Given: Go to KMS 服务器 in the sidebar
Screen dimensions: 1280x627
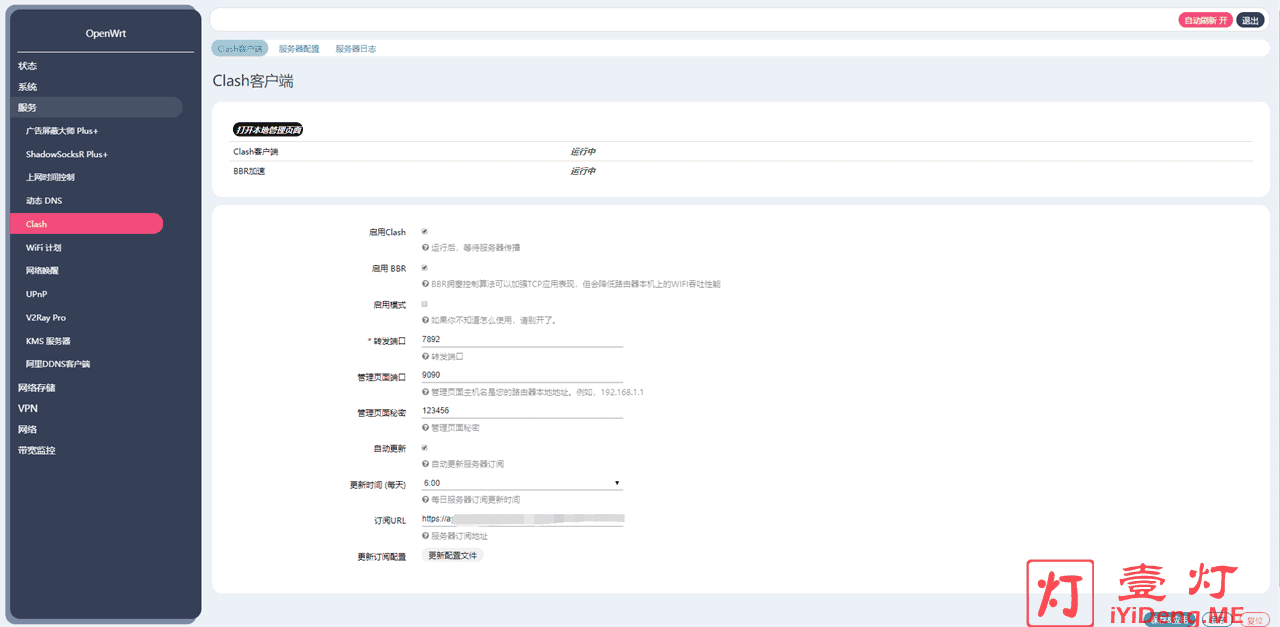Looking at the screenshot, I should tap(48, 341).
